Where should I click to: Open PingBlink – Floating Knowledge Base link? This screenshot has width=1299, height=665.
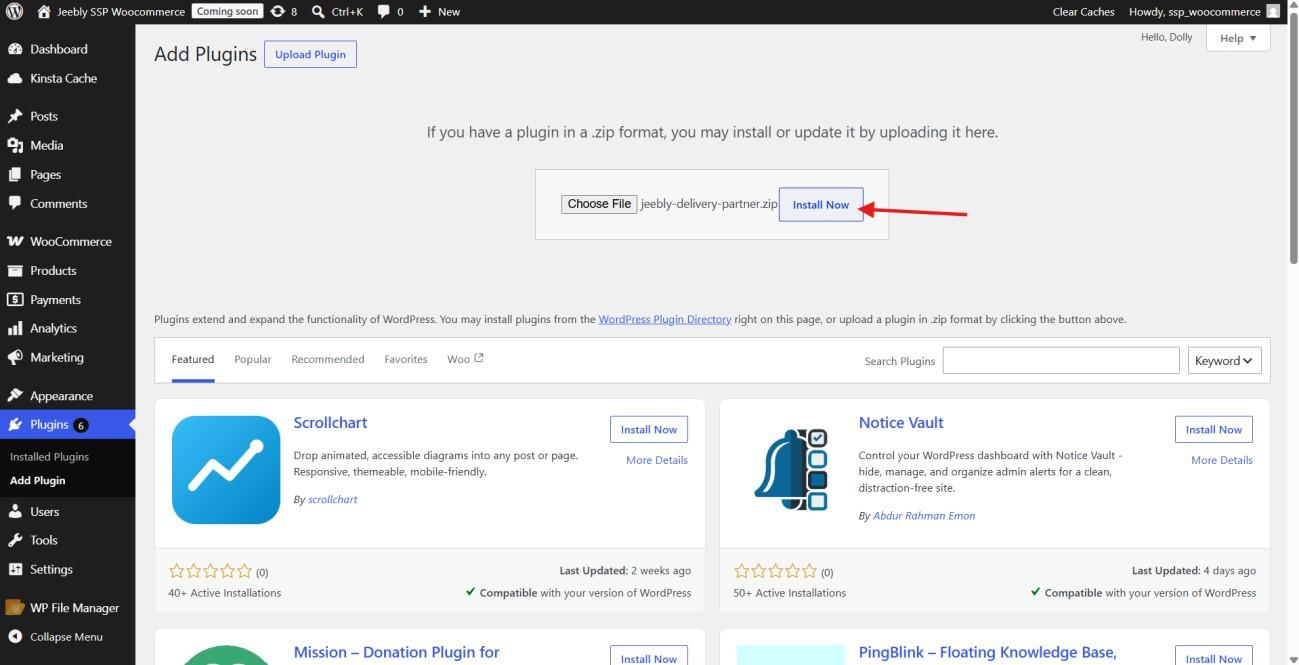pos(987,652)
